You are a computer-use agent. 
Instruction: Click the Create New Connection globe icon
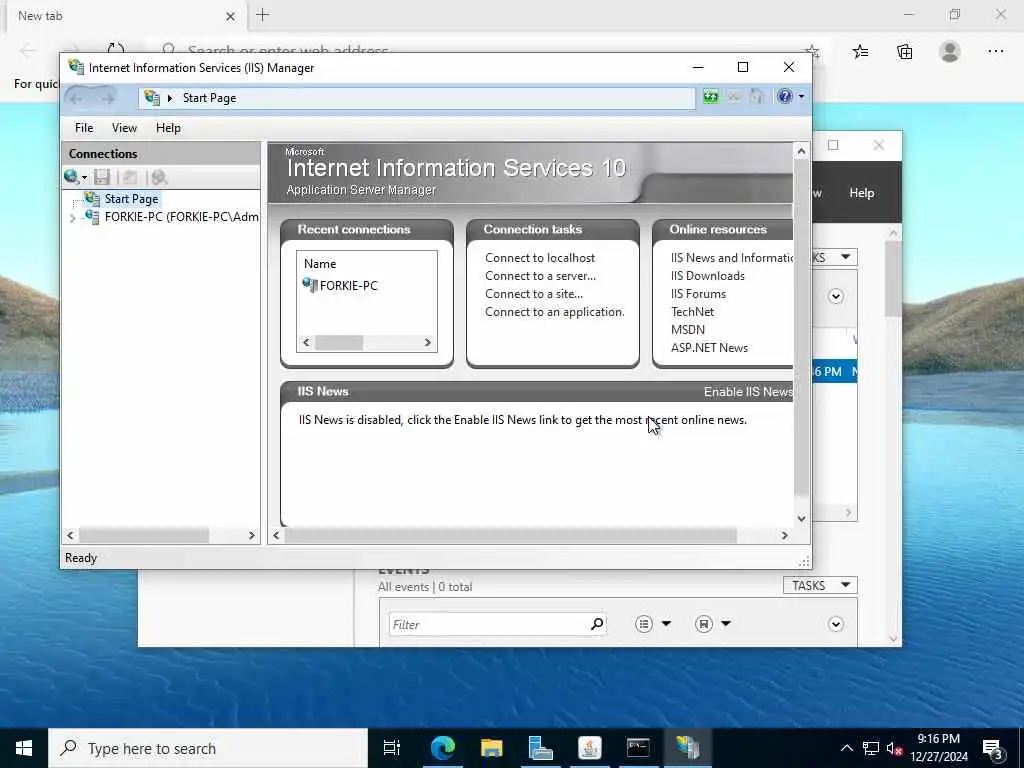pyautogui.click(x=72, y=177)
